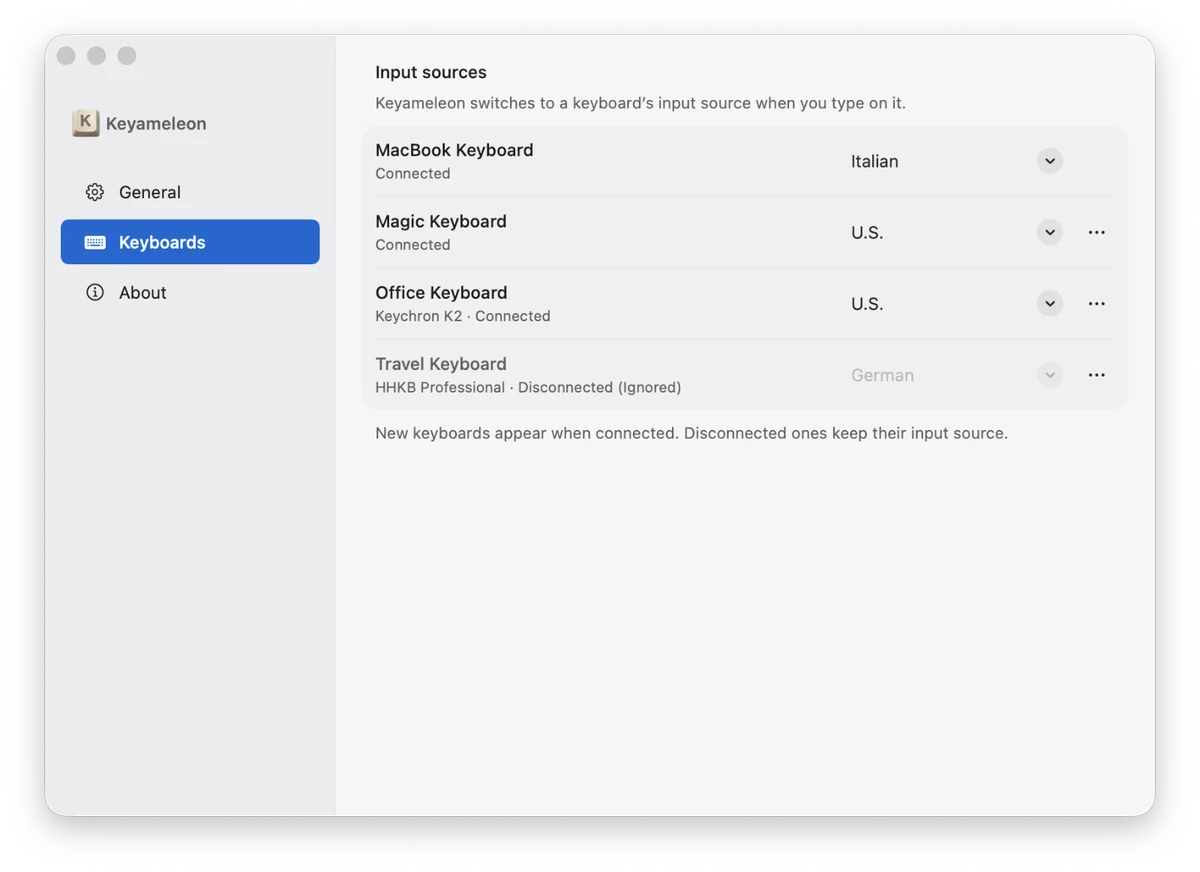Screen dimensions: 1200x872
Task: Open the About section
Action: point(190,292)
